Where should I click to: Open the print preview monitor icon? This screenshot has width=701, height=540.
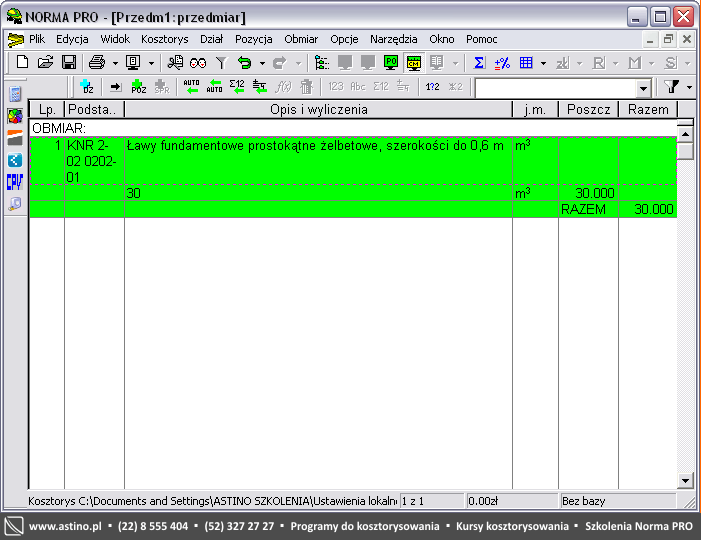tap(133, 62)
